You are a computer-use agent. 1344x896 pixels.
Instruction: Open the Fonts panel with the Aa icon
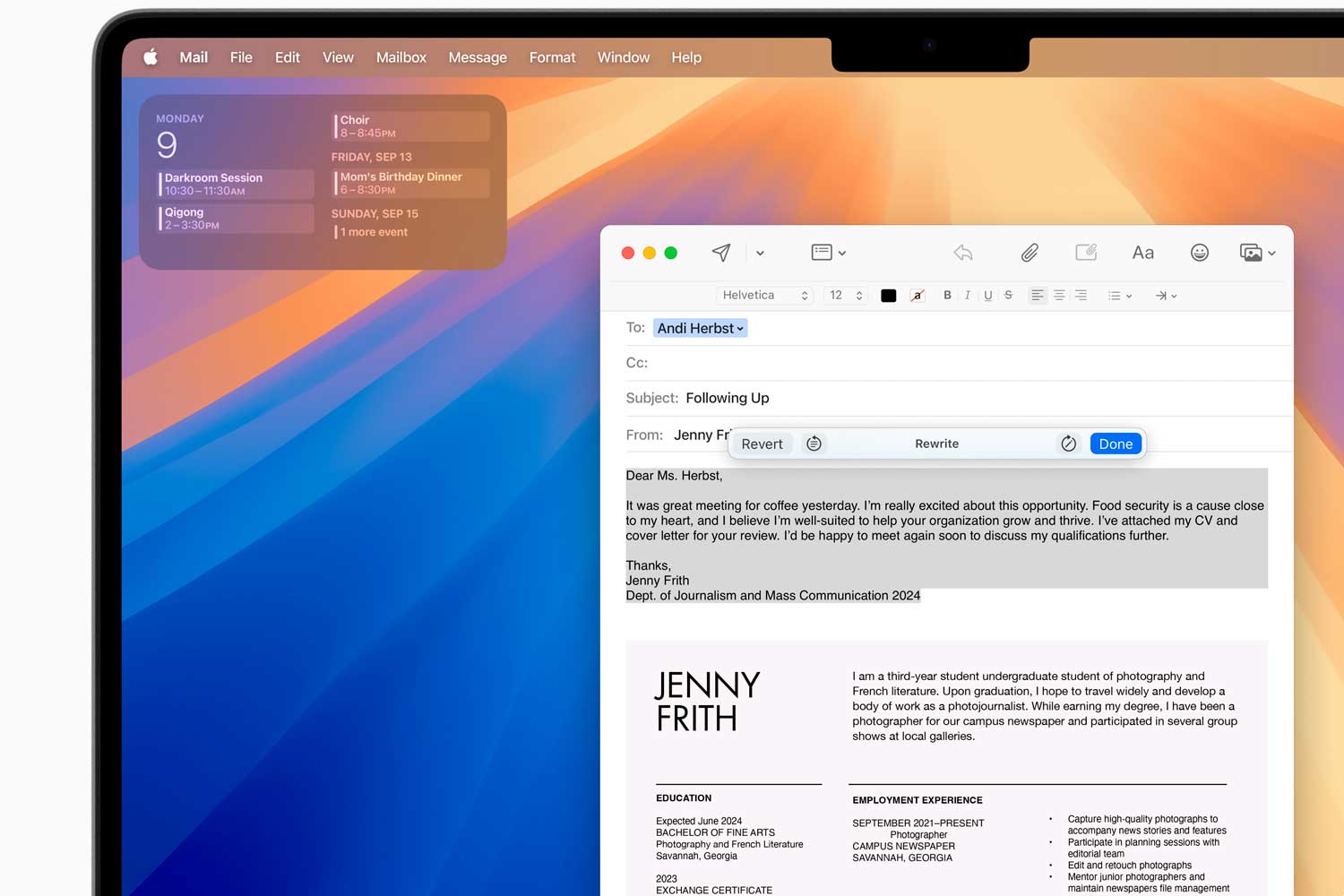coord(1142,252)
